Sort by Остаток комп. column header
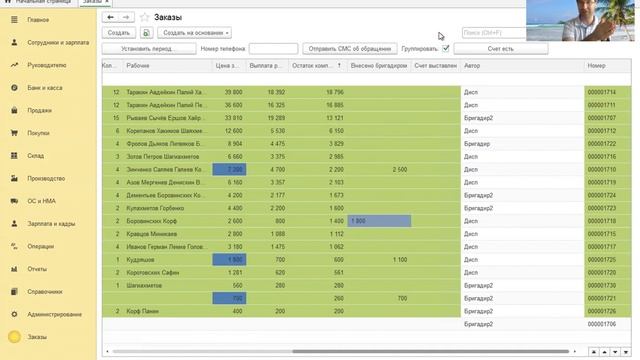Screen dimensions: 640x360 317,66
